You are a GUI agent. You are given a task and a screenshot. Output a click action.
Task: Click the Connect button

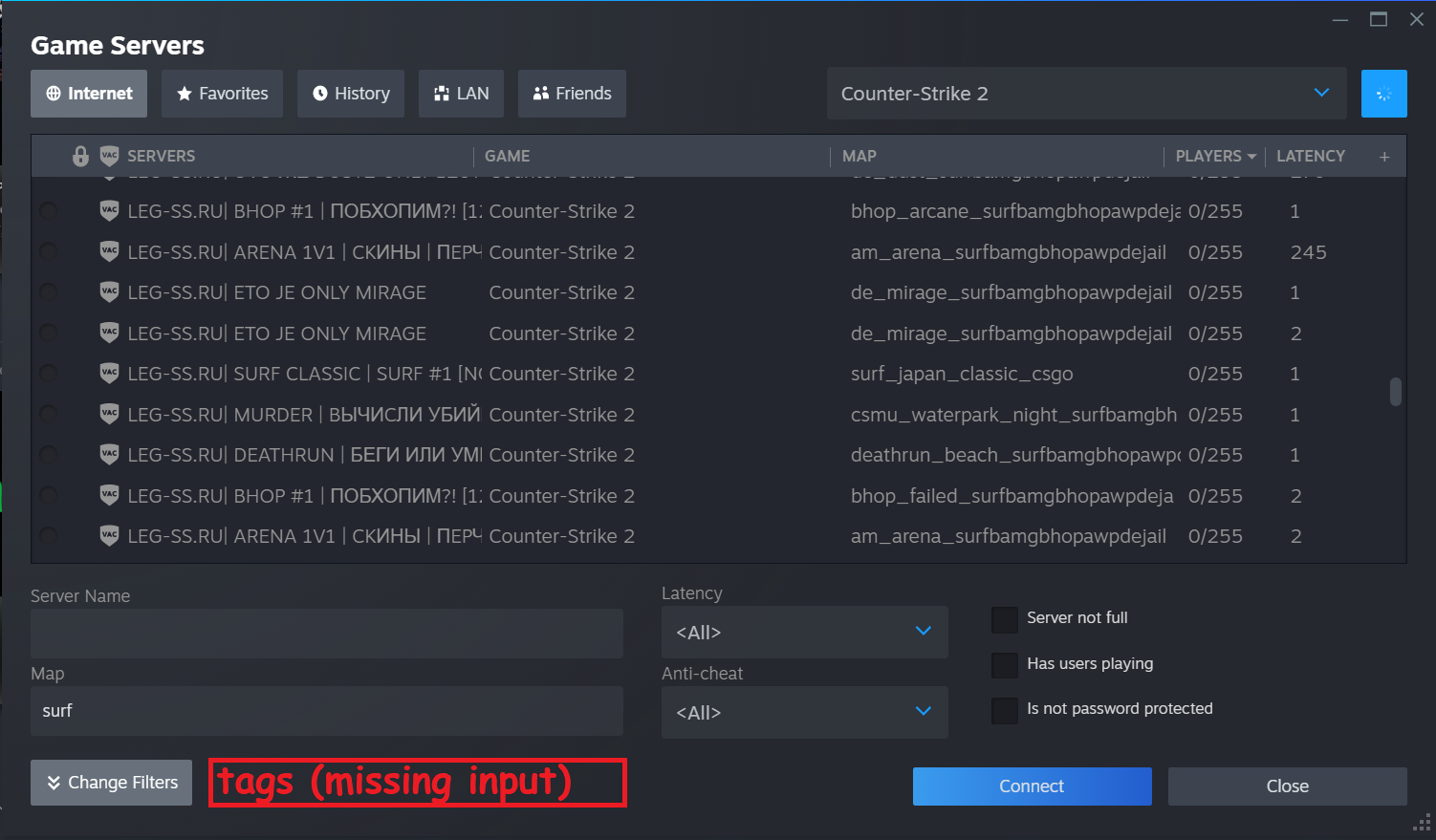click(1032, 786)
